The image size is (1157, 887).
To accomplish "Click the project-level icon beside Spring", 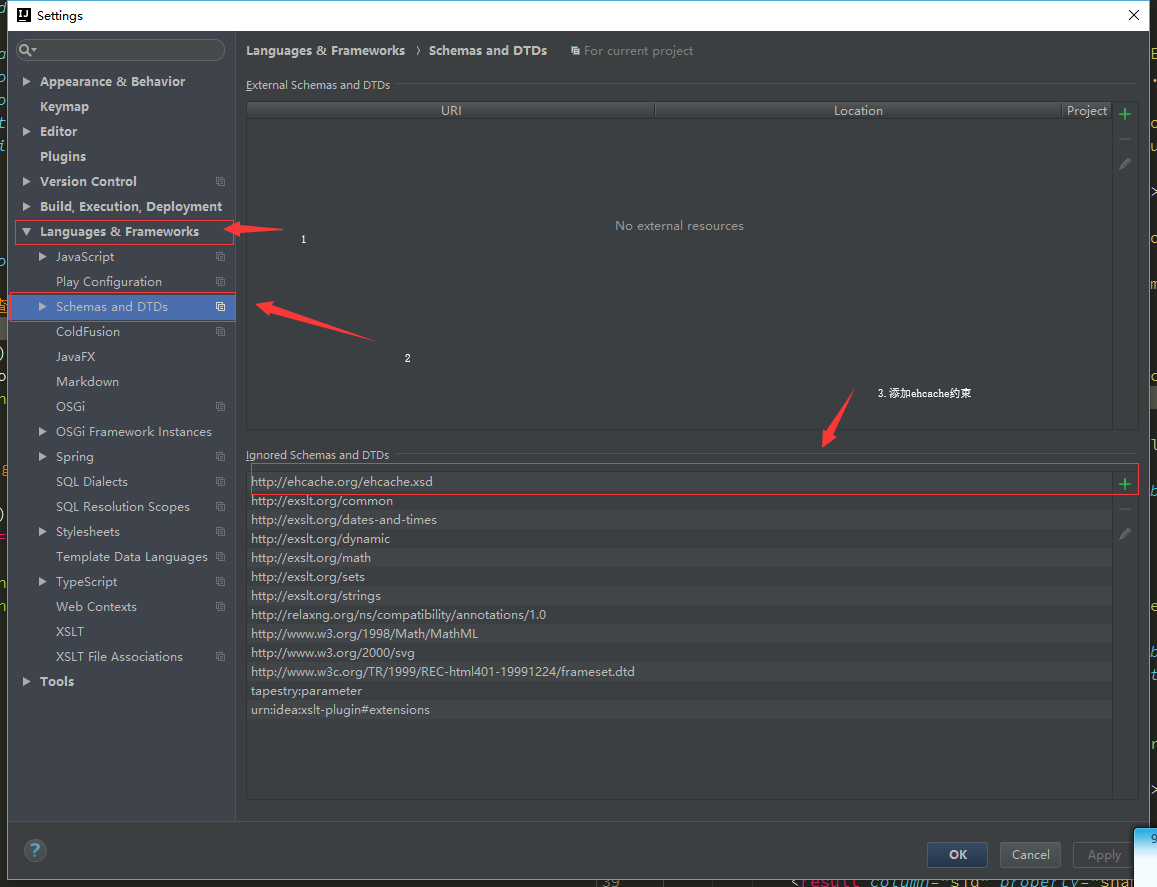I will point(220,457).
